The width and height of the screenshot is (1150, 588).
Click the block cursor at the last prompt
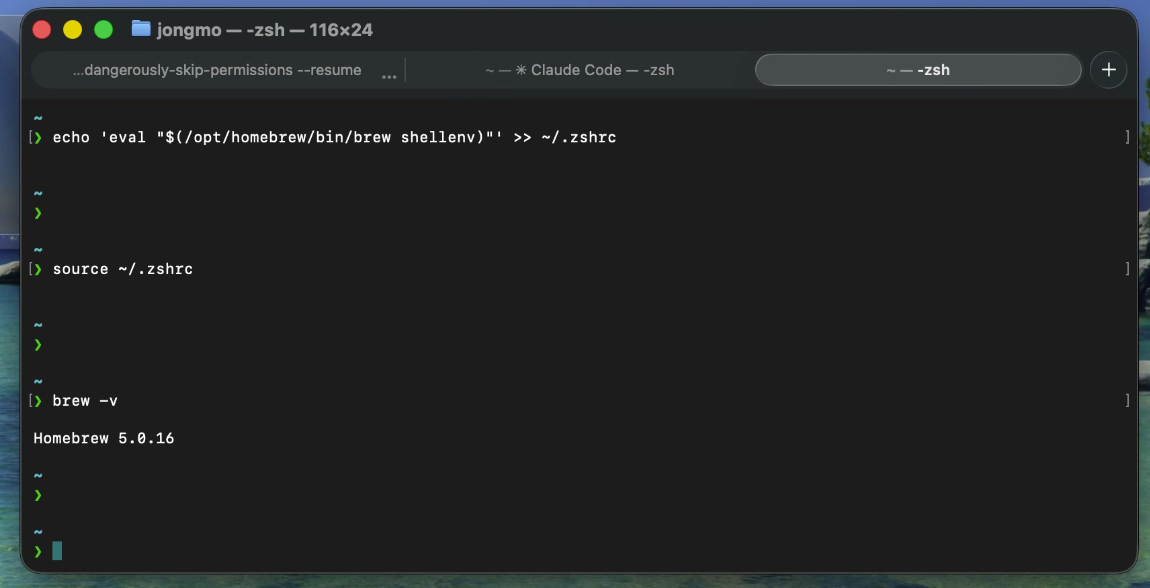coord(57,550)
